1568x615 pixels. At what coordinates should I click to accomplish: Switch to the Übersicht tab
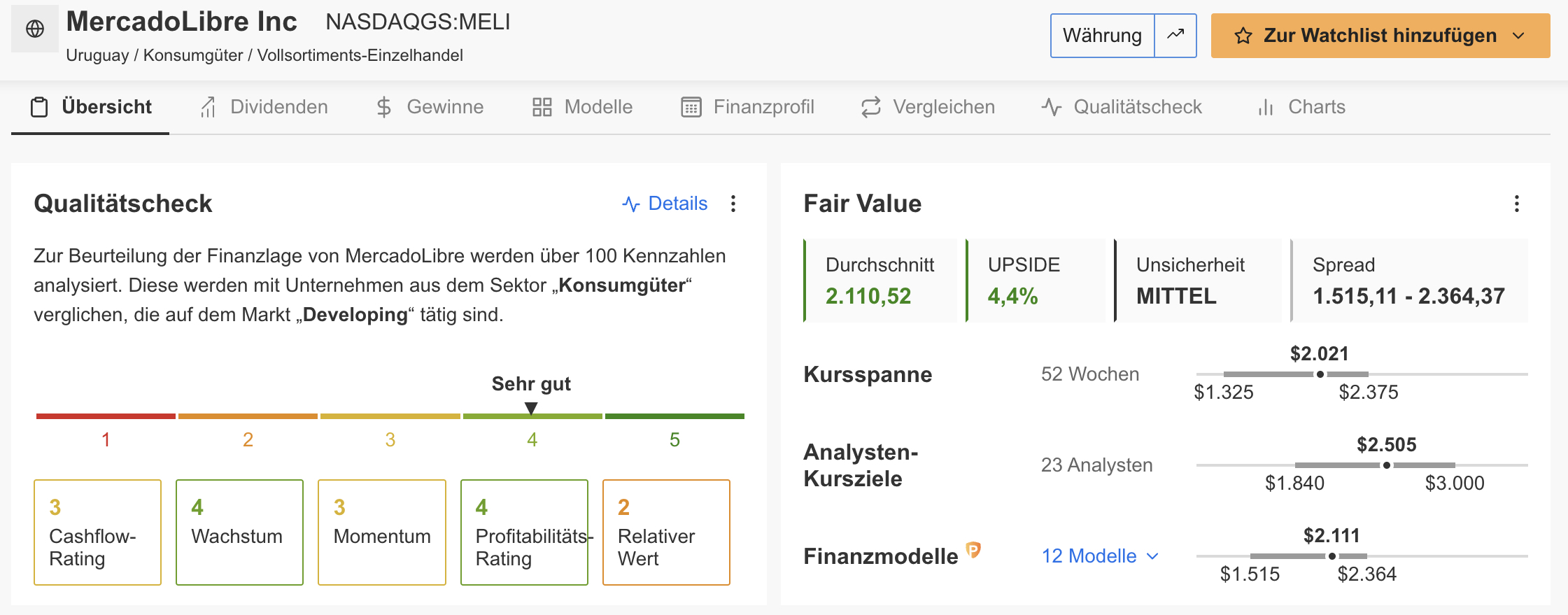(x=90, y=107)
